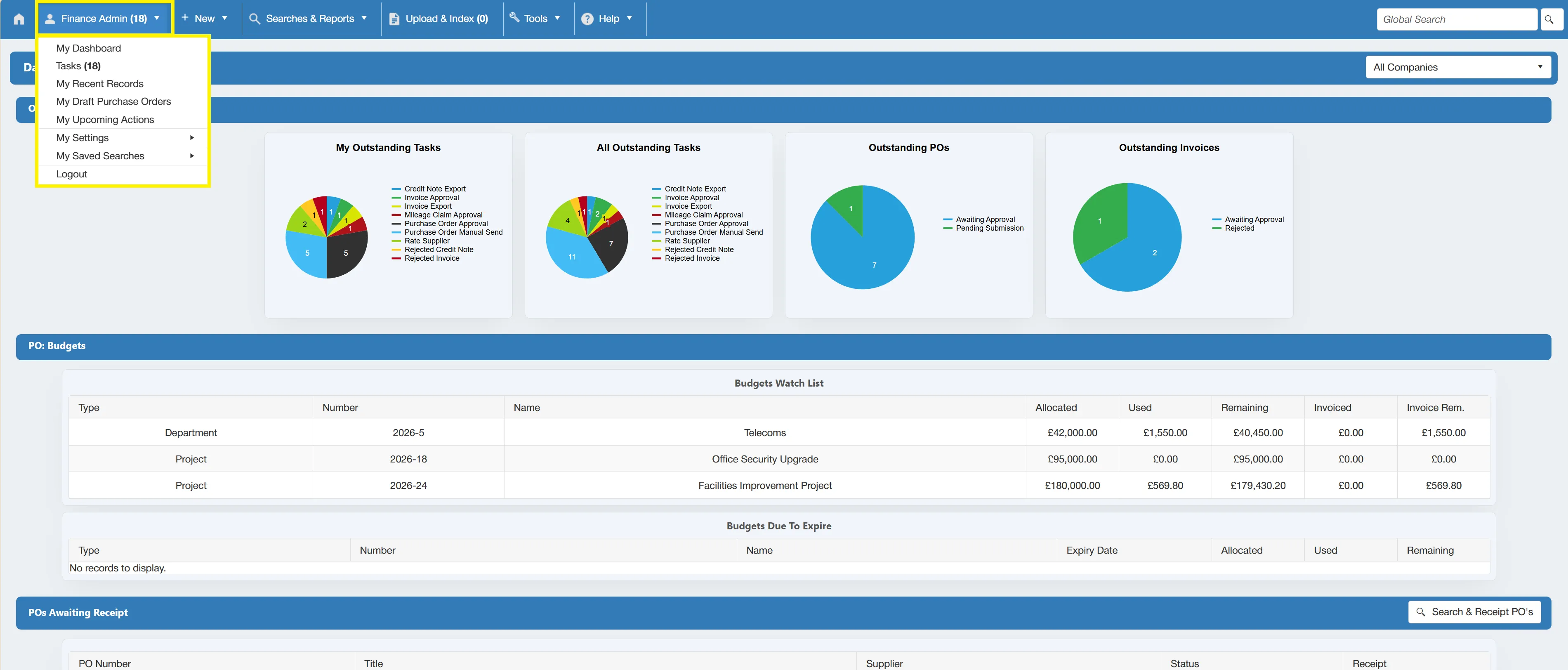Click the magnifier icon beside Global Search
Image resolution: width=1568 pixels, height=670 pixels.
coord(1549,19)
